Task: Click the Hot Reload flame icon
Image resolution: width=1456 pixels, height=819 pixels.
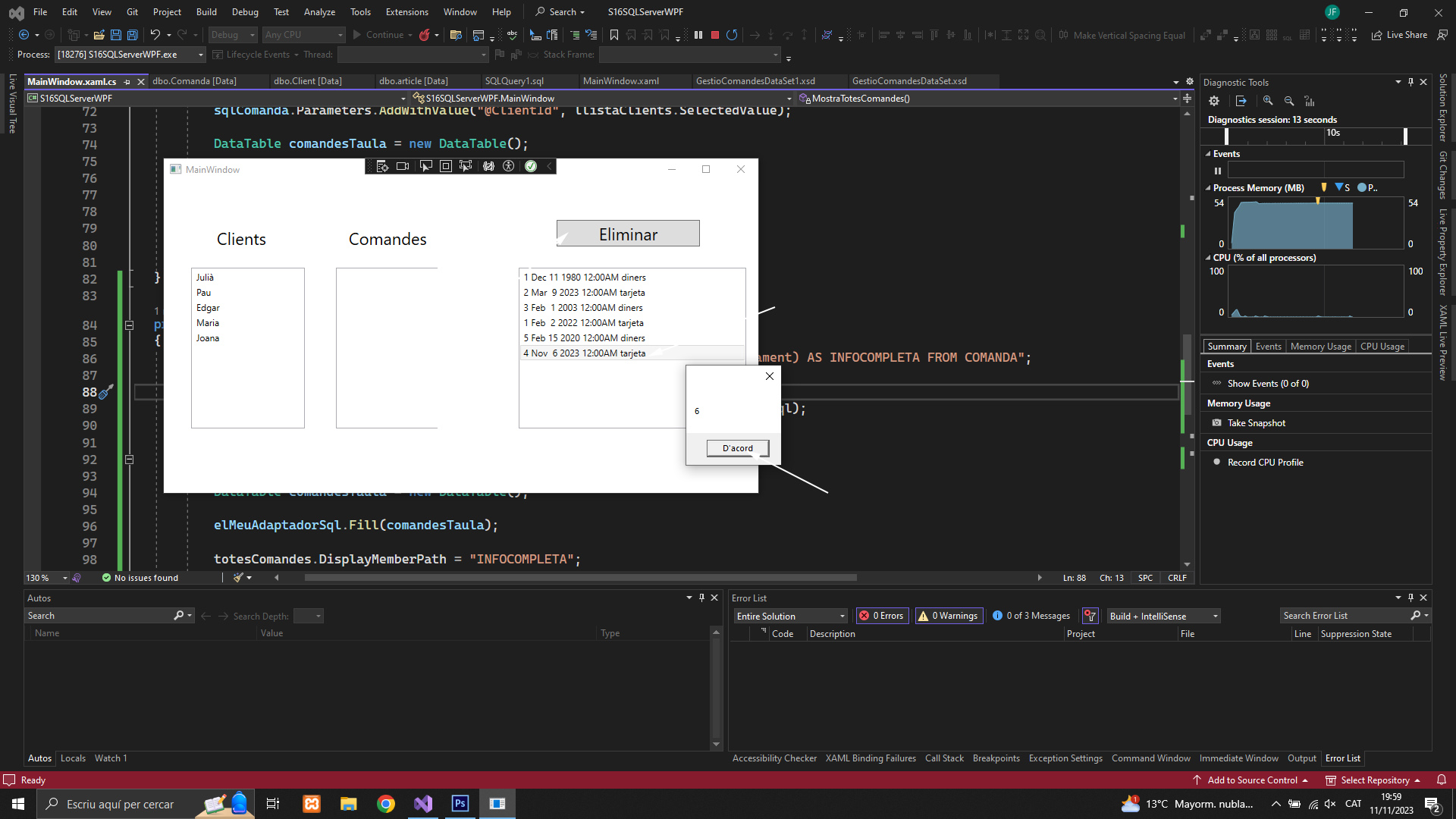Action: 425,35
